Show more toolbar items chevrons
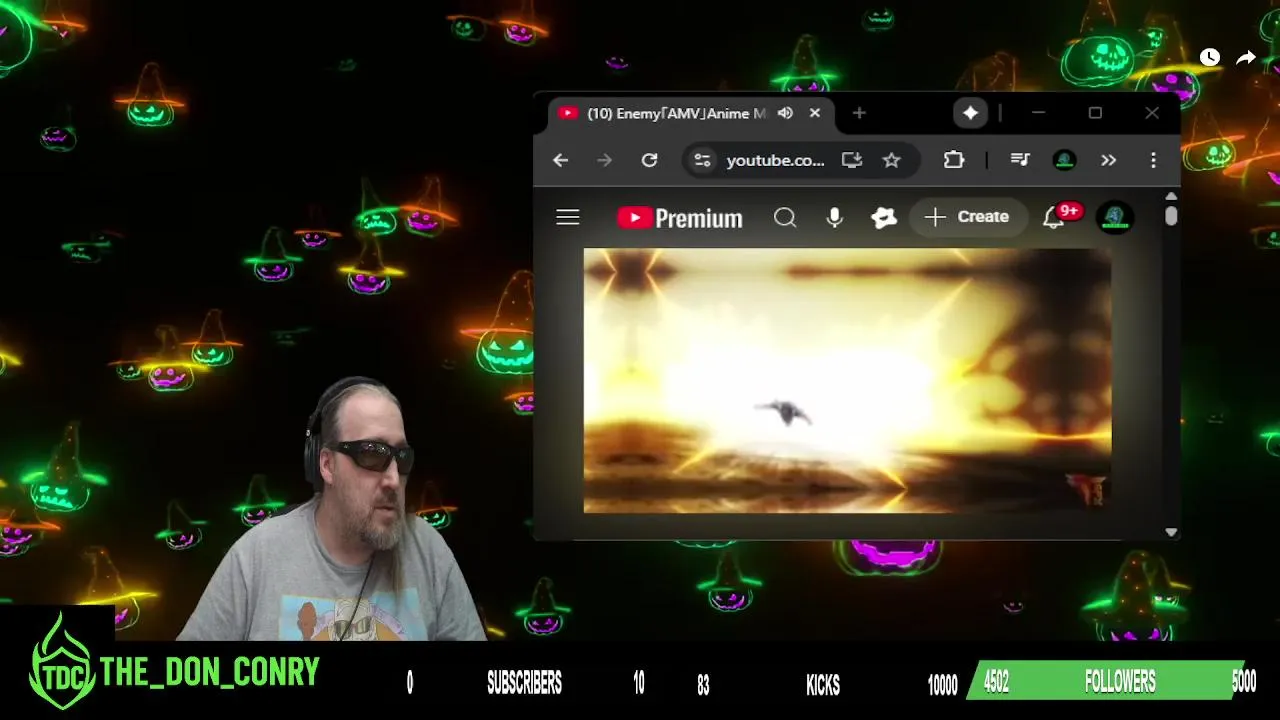The height and width of the screenshot is (720, 1280). tap(1108, 160)
